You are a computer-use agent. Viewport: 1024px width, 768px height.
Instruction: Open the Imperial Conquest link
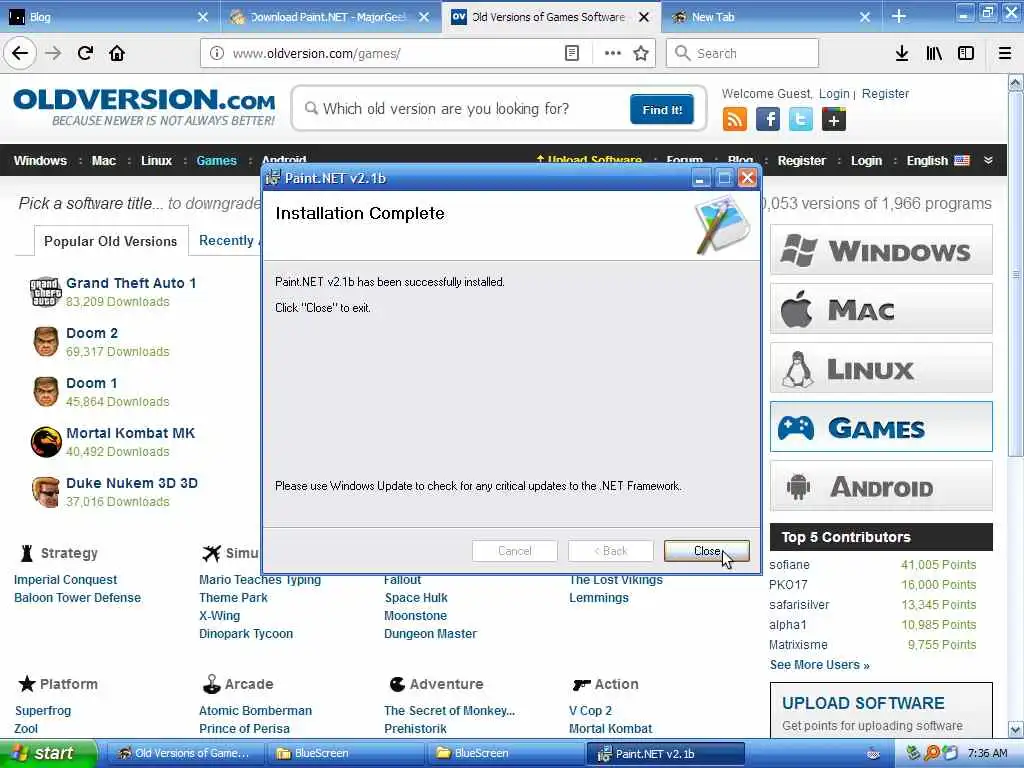click(x=65, y=579)
